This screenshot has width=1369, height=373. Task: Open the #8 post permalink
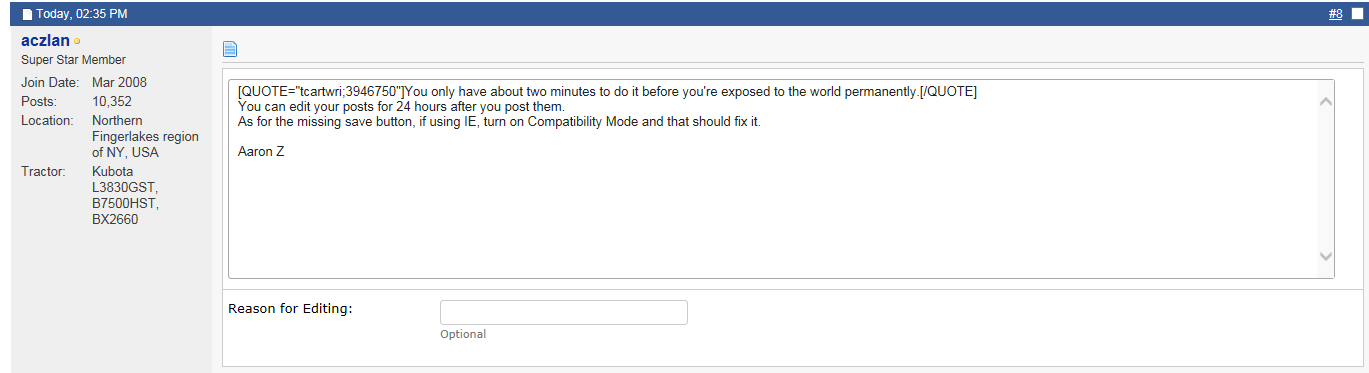point(1335,14)
